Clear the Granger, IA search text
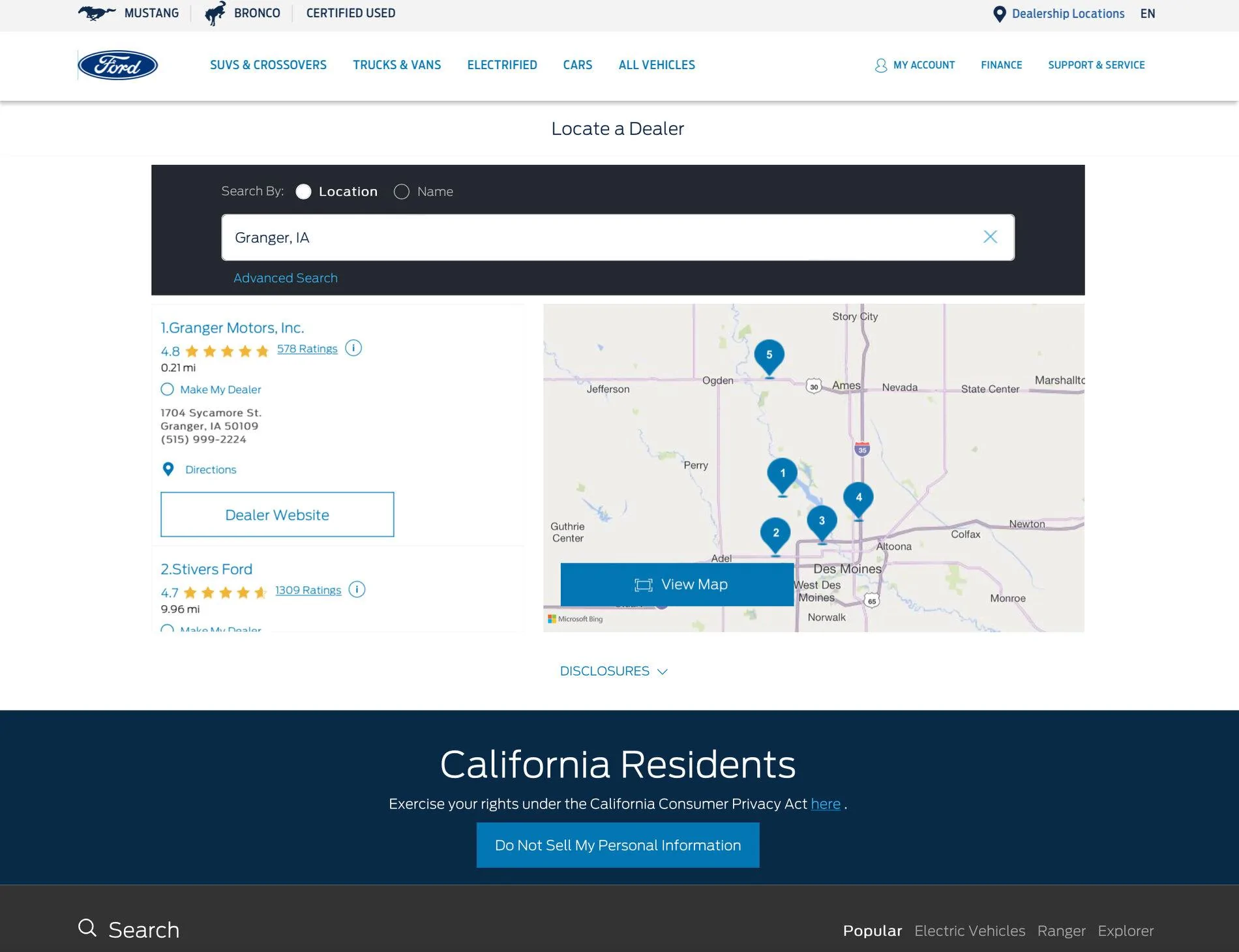Screen dimensions: 1239x952 [990, 237]
